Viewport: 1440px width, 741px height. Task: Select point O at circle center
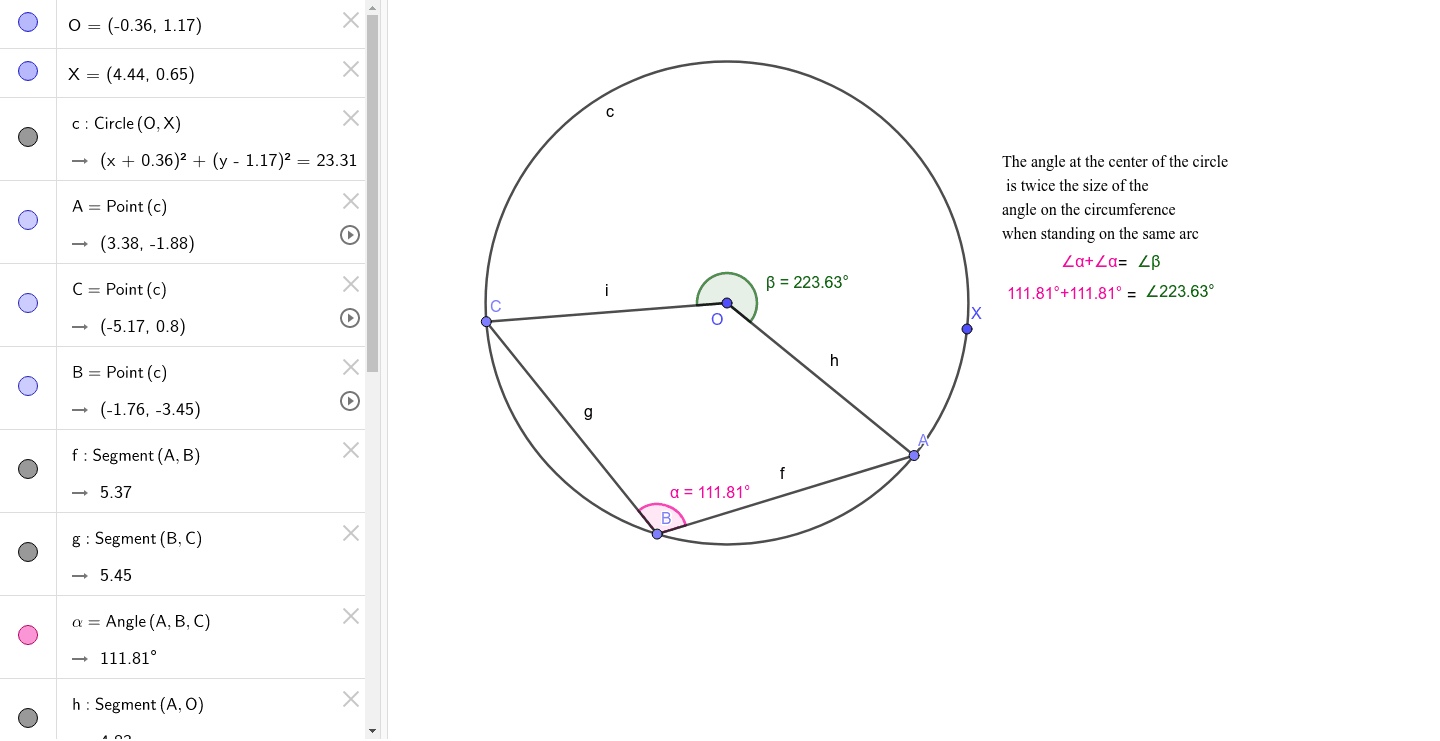[x=727, y=303]
